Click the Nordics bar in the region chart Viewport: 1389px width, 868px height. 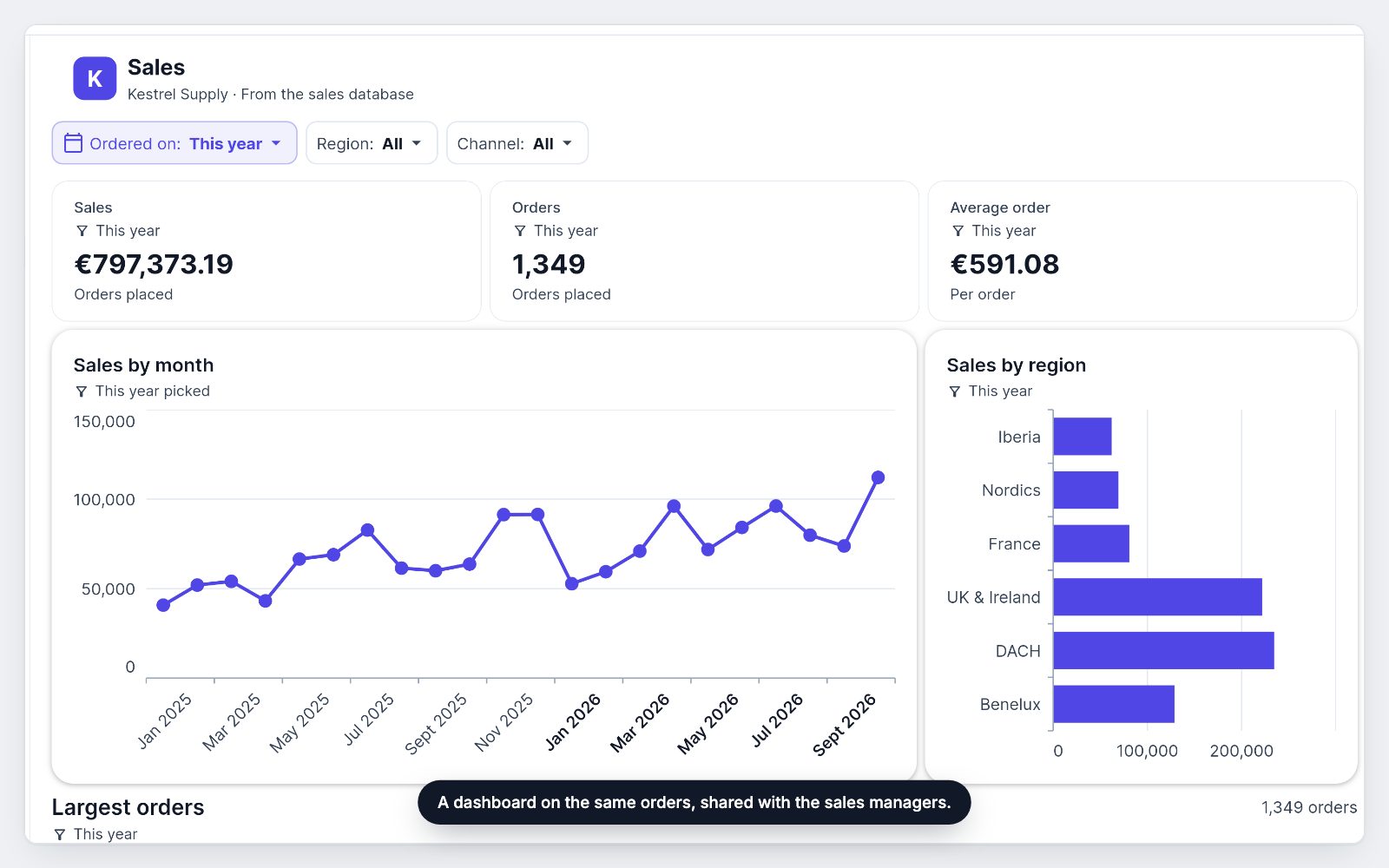(x=1085, y=490)
